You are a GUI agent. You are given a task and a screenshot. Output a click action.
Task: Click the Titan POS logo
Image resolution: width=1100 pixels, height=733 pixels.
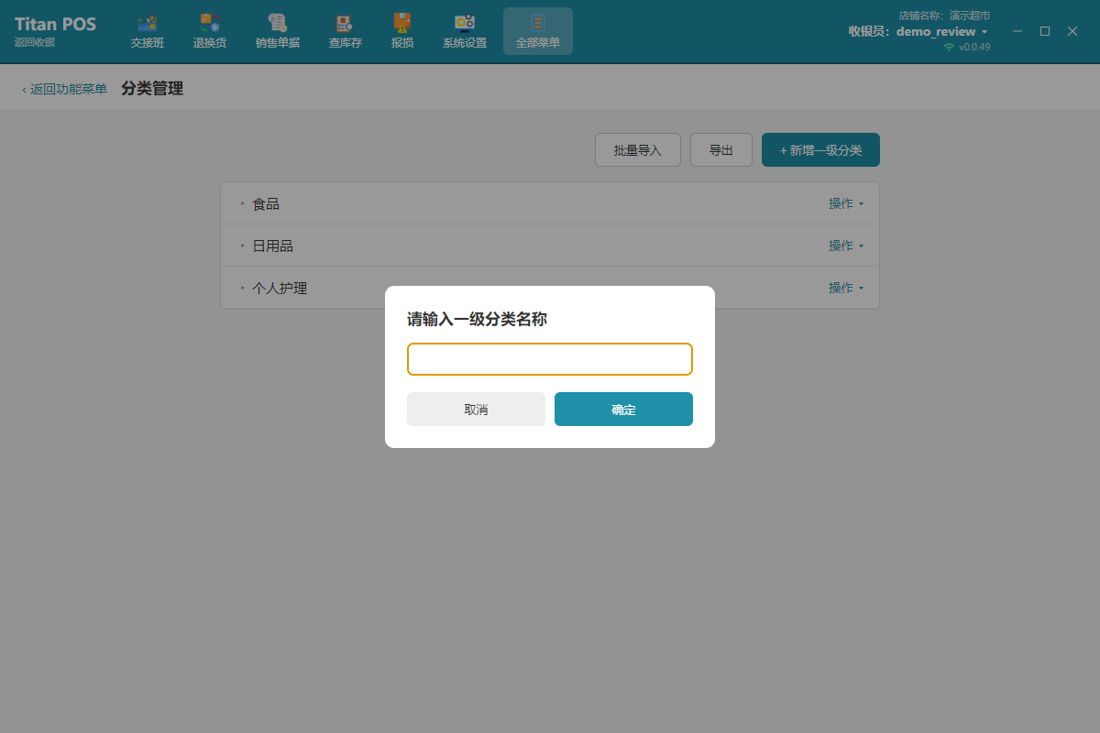click(55, 24)
